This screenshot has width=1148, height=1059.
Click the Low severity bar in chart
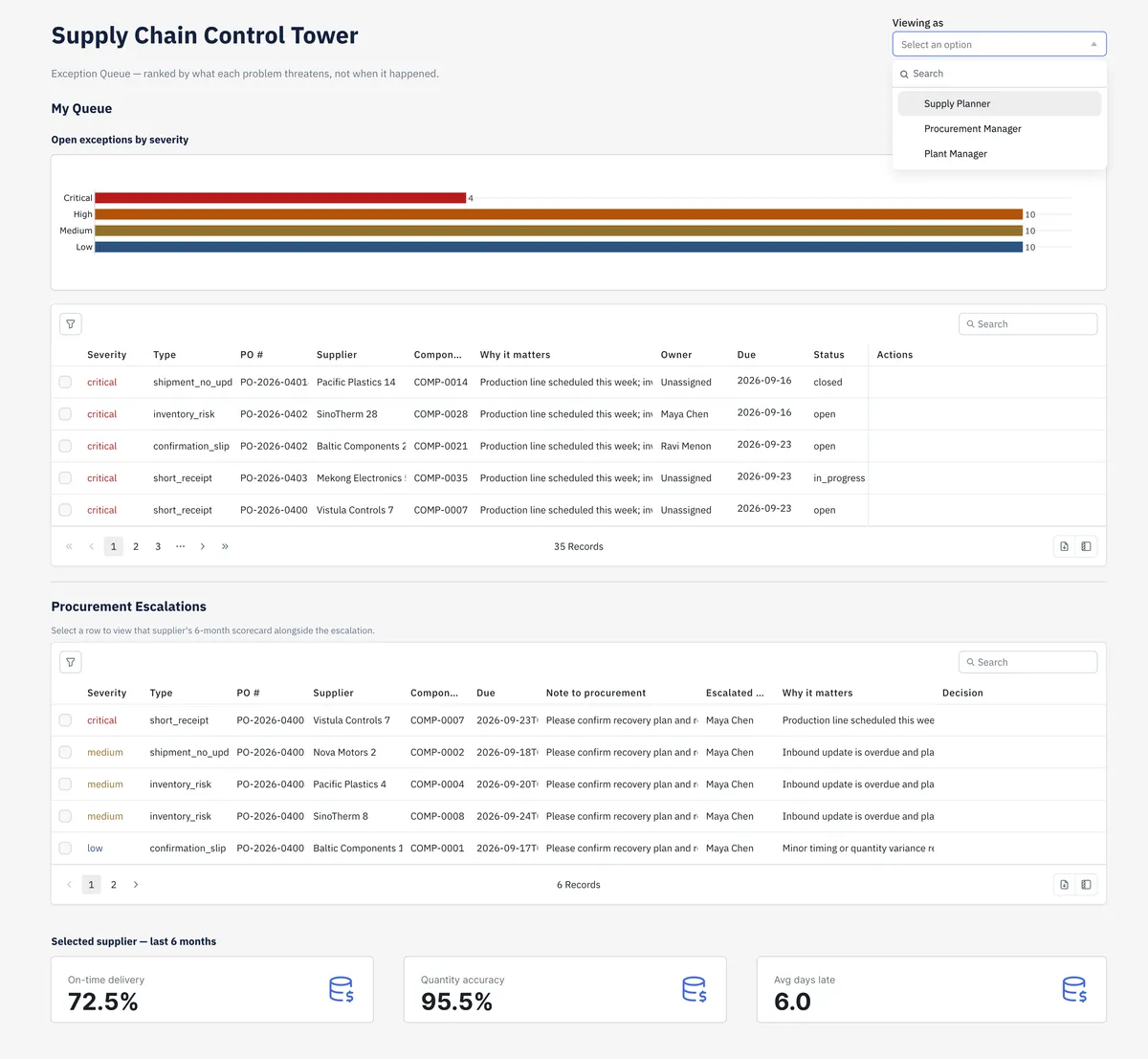[559, 247]
